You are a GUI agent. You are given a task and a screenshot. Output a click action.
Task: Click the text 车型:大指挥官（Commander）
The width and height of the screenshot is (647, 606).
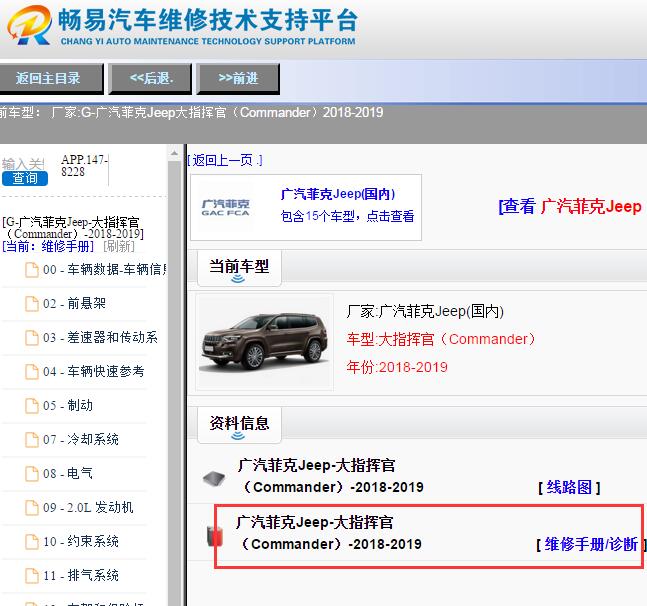coord(441,339)
